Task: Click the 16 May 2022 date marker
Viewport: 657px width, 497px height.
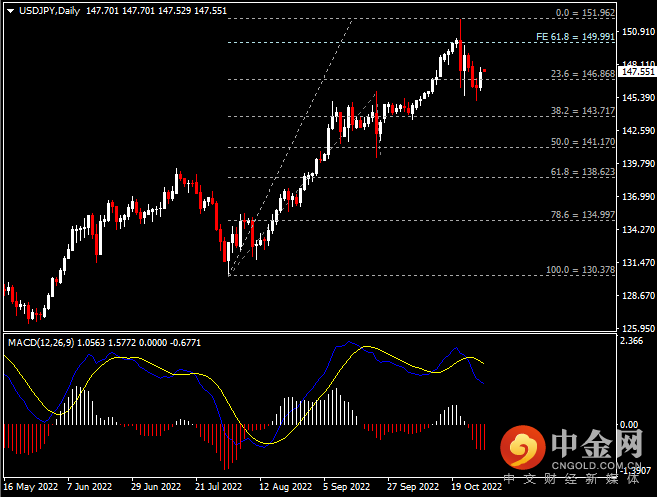Action: tap(31, 487)
